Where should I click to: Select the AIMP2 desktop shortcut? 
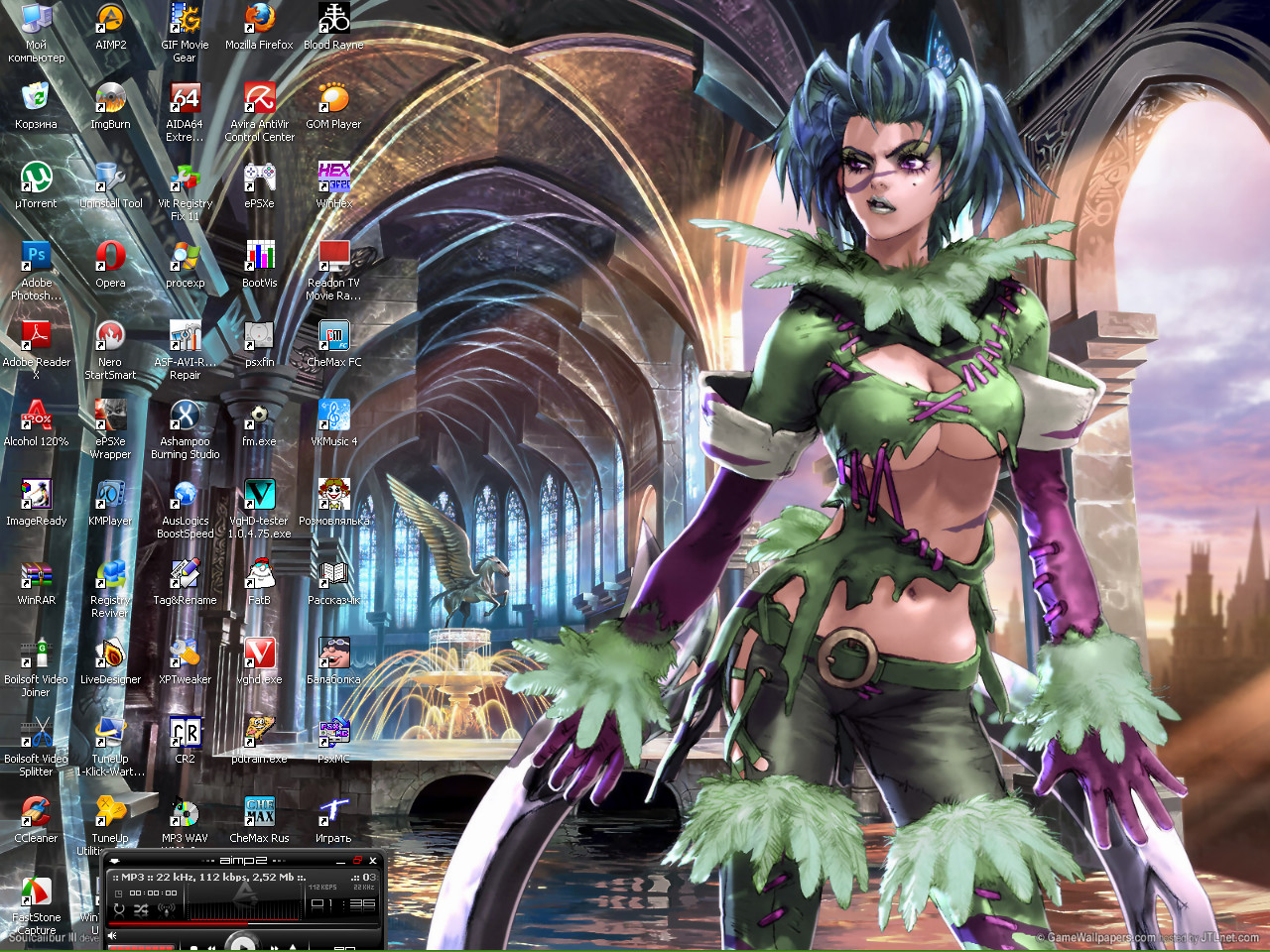click(x=110, y=19)
